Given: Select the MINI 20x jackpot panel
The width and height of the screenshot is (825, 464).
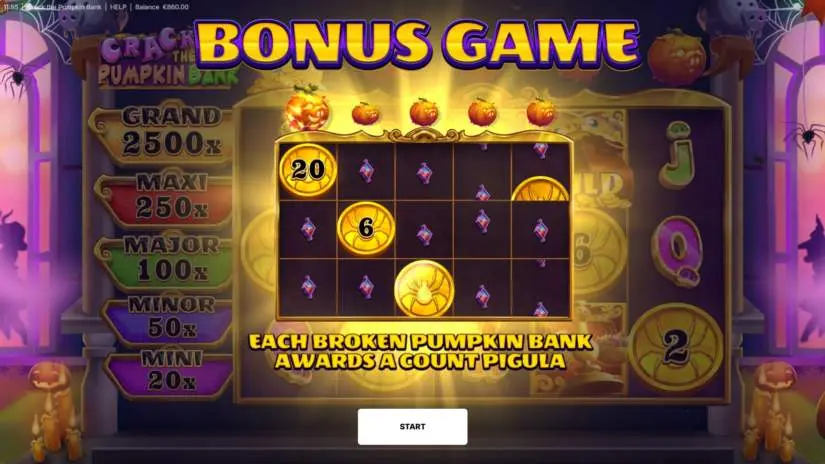Looking at the screenshot, I should point(170,375).
